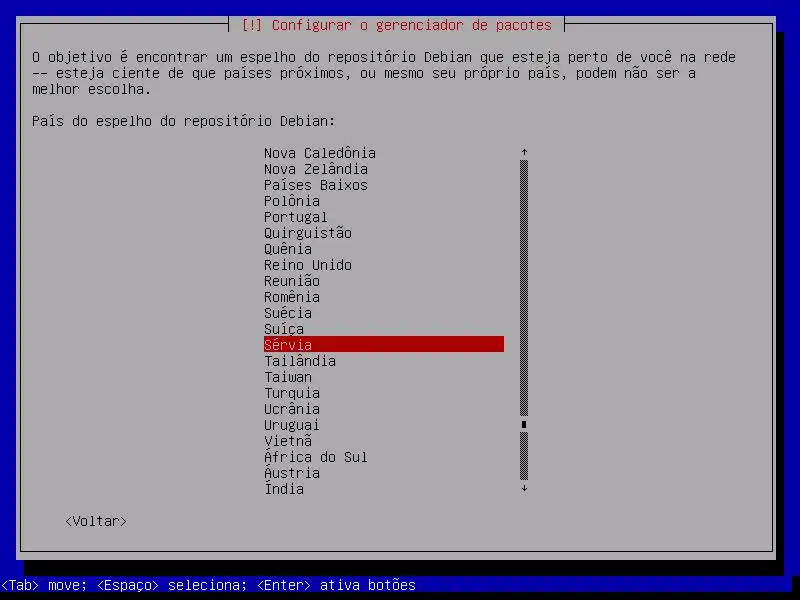Go back with the Voltar button
This screenshot has width=800, height=600.
point(96,521)
